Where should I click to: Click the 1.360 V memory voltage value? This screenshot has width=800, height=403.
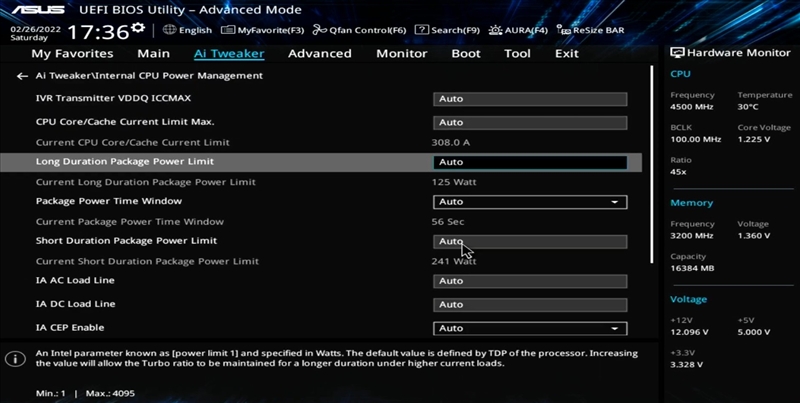click(x=754, y=236)
